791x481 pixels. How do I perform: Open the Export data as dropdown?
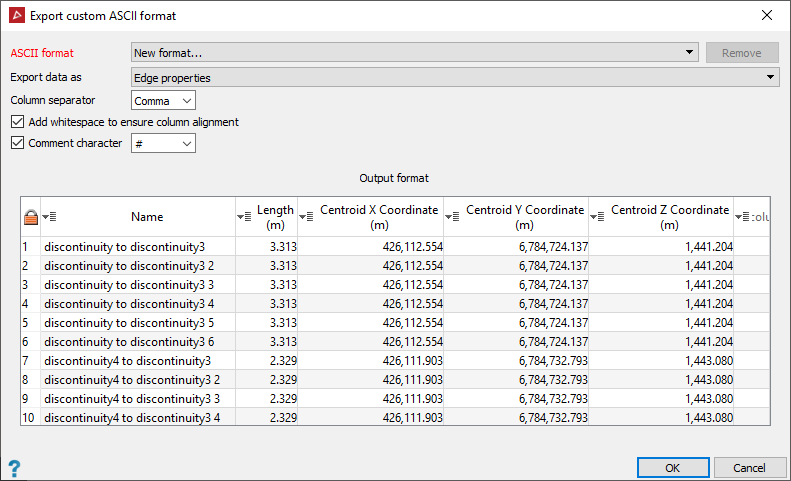click(x=455, y=77)
